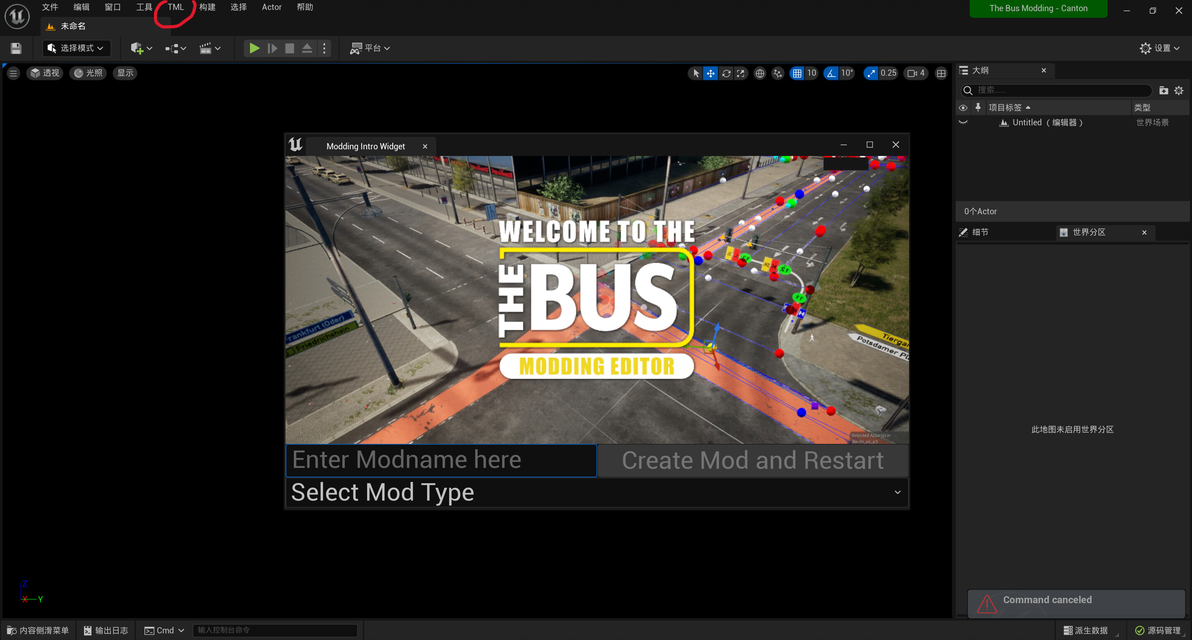
Task: Open the 窗口 Window menu
Action: [113, 7]
